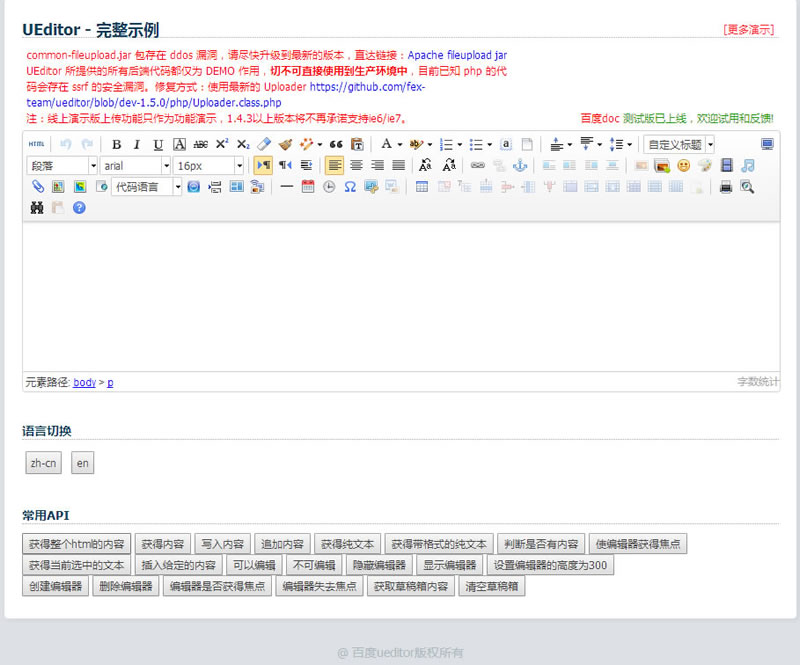Open the scrawl drawing palette icon
This screenshot has height=665, width=800.
tap(705, 165)
